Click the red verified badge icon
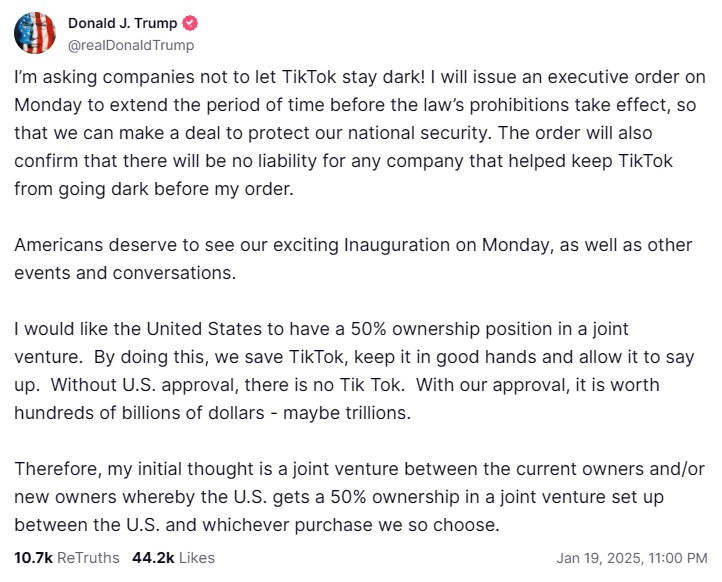The height and width of the screenshot is (582, 722). click(x=190, y=23)
